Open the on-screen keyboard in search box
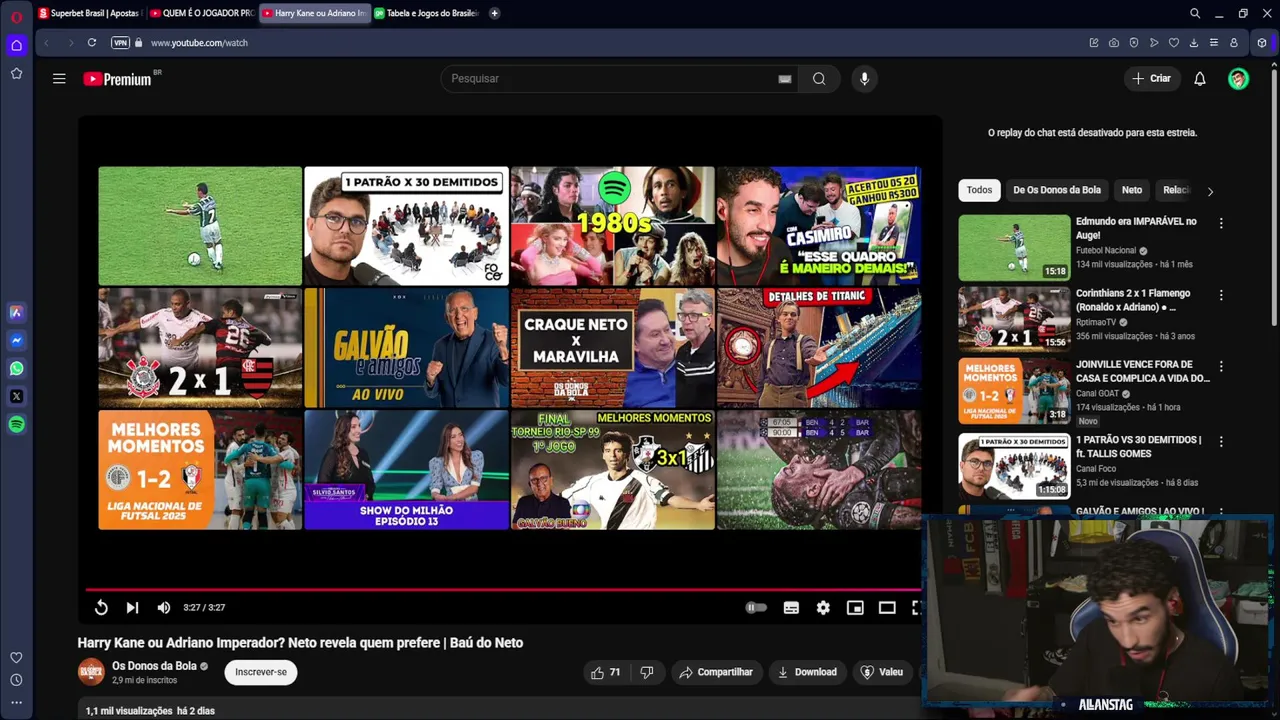Image resolution: width=1280 pixels, height=720 pixels. click(x=785, y=79)
